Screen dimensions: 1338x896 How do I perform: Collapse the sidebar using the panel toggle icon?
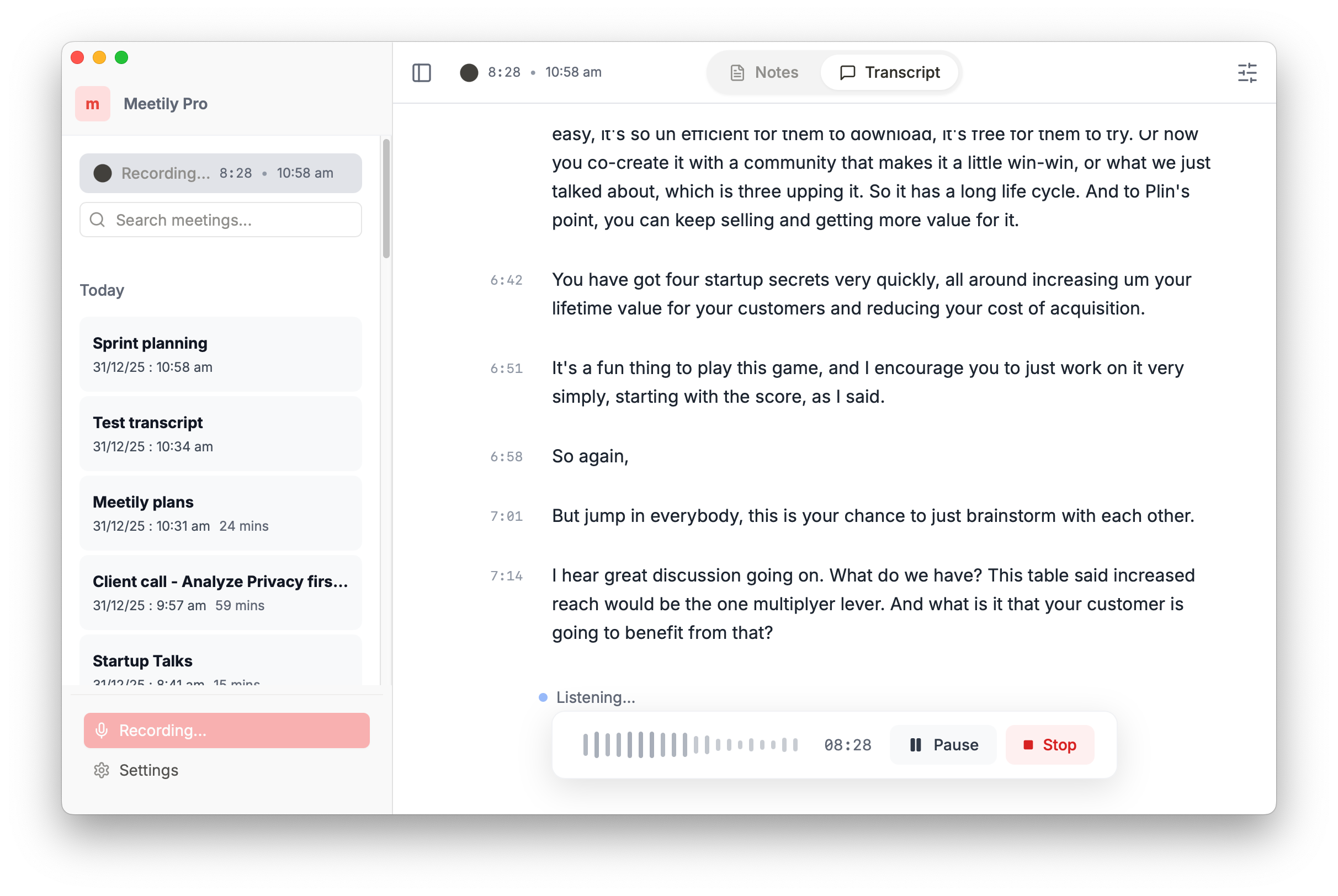(422, 72)
